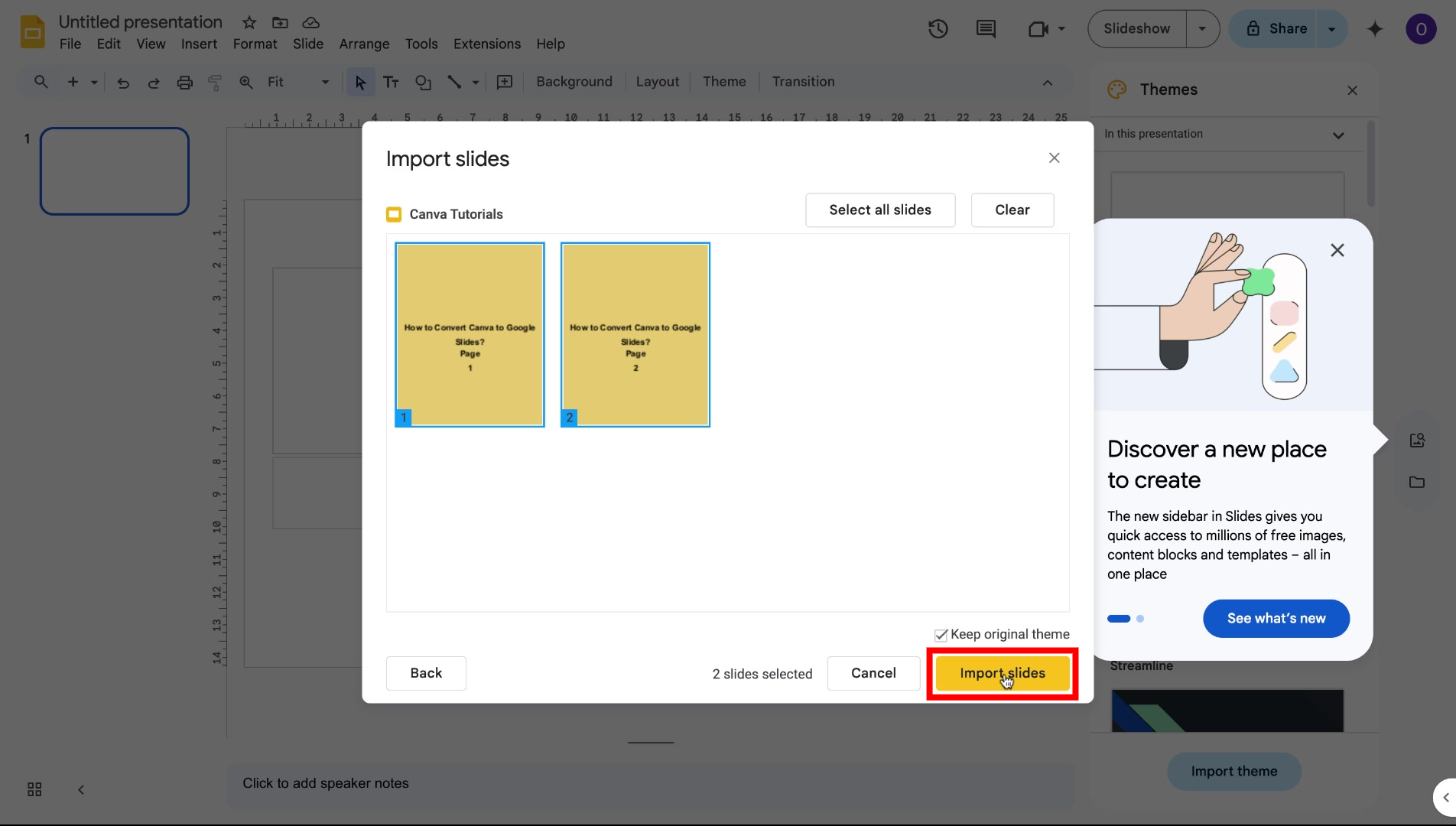Image resolution: width=1456 pixels, height=826 pixels.
Task: Click the Import slides button
Action: click(x=1002, y=673)
